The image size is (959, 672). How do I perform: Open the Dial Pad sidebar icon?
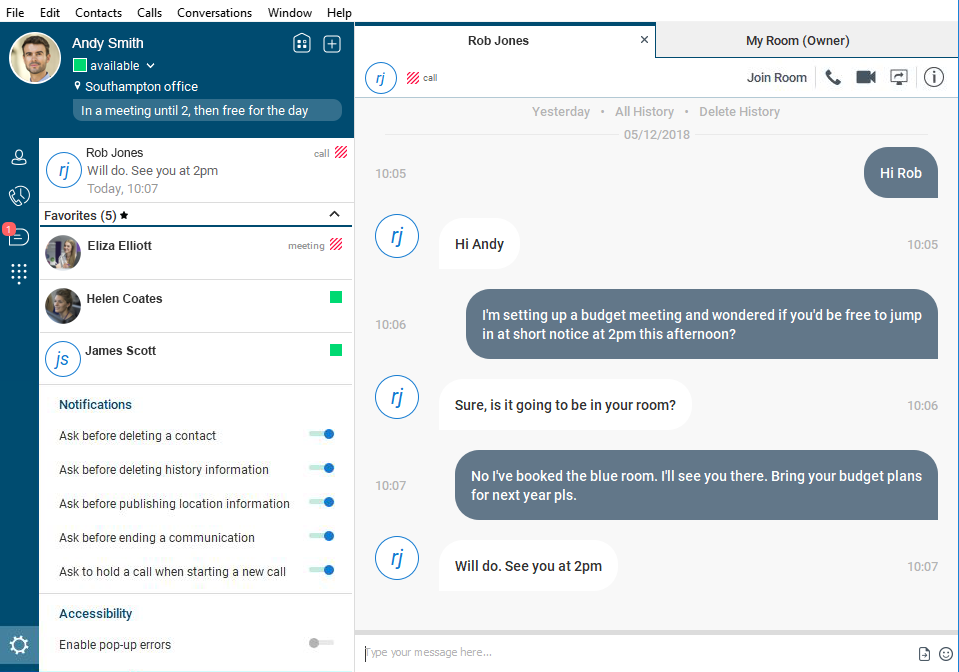pyautogui.click(x=19, y=273)
